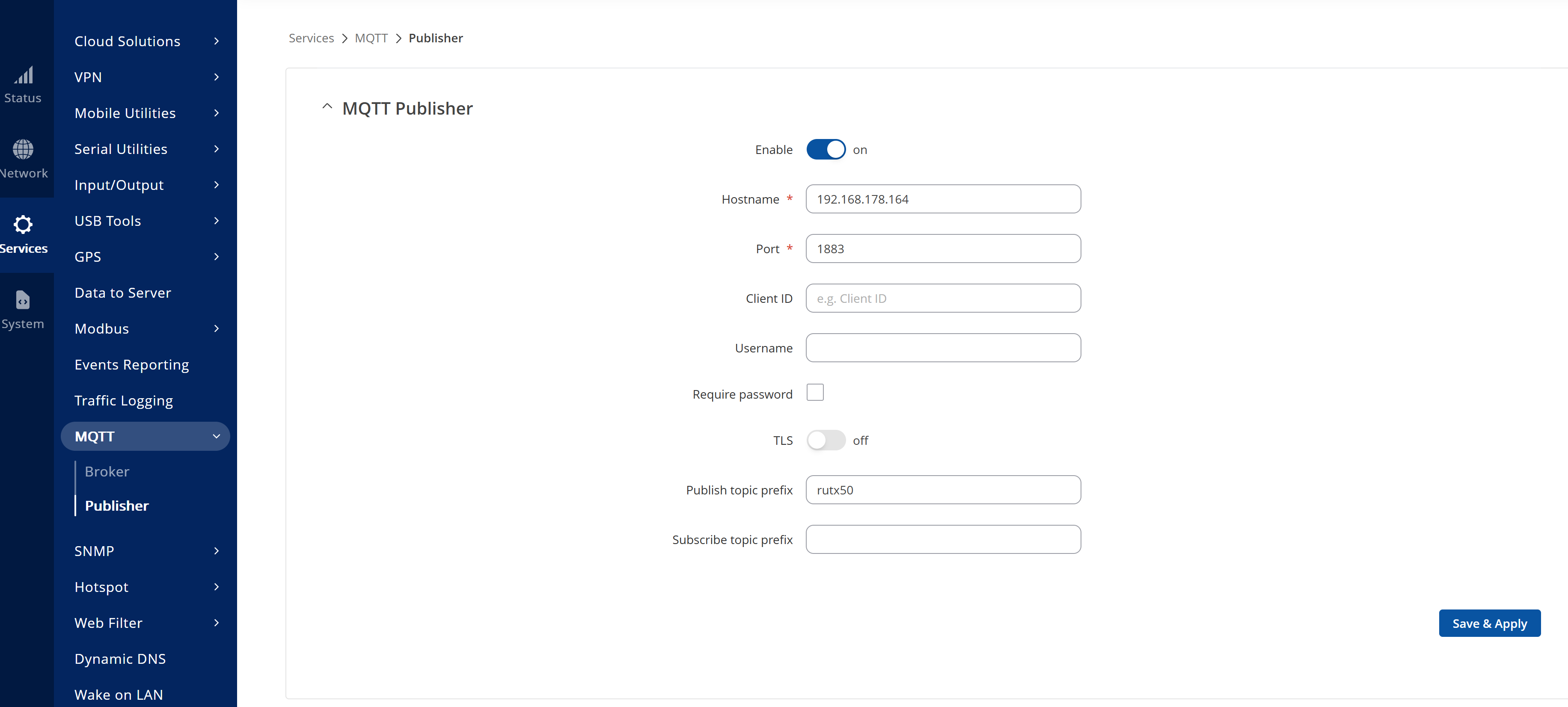Disable the MQTT Publisher Enable switch
The width and height of the screenshot is (1568, 707).
(x=826, y=150)
